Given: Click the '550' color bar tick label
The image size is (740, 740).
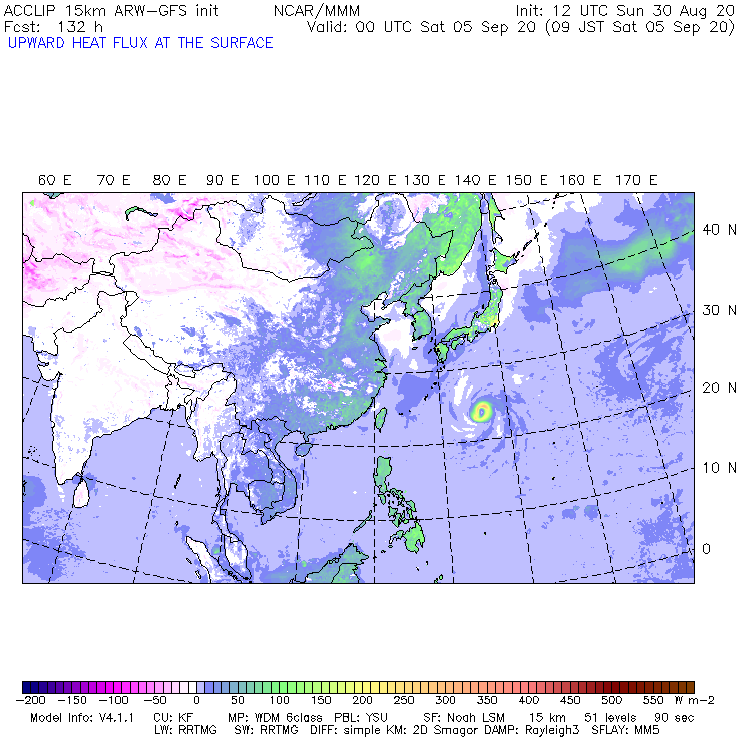Looking at the screenshot, I should tap(653, 700).
